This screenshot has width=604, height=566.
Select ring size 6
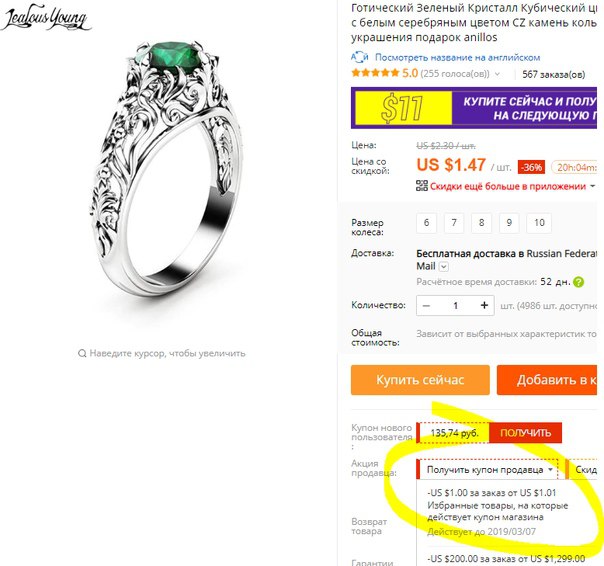pyautogui.click(x=426, y=223)
